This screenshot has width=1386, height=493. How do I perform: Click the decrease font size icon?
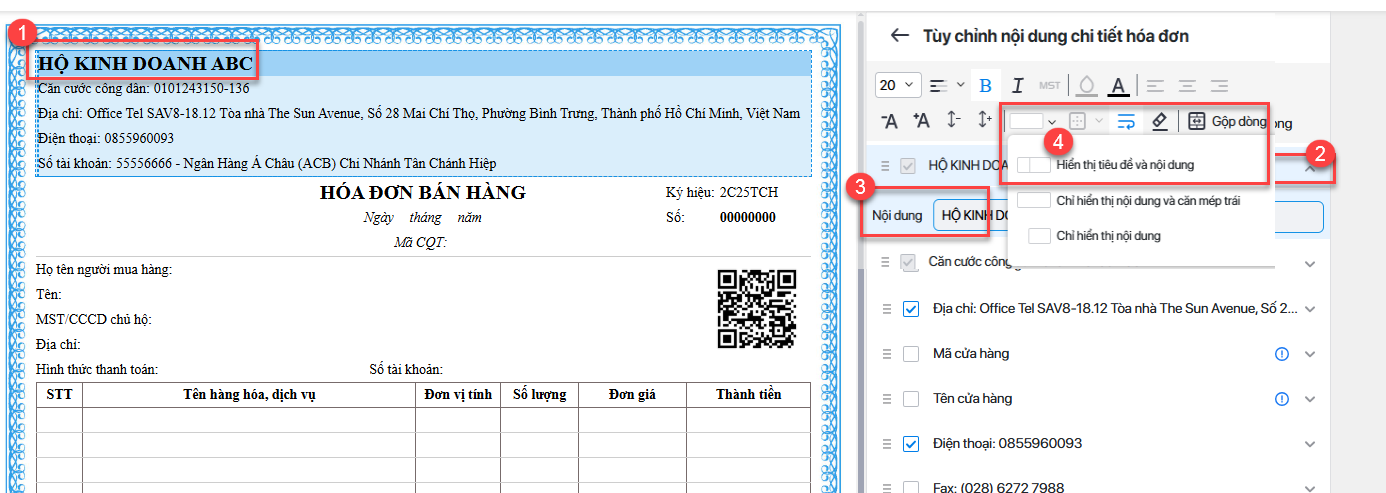pyautogui.click(x=889, y=121)
